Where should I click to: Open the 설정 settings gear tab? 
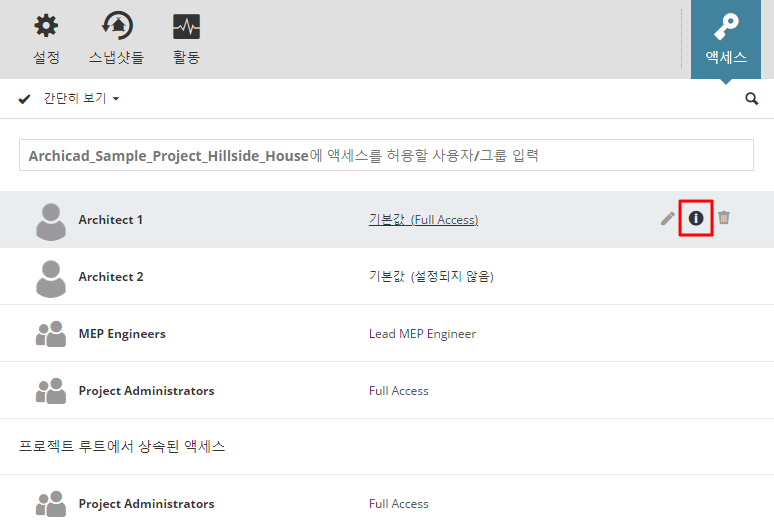point(46,38)
